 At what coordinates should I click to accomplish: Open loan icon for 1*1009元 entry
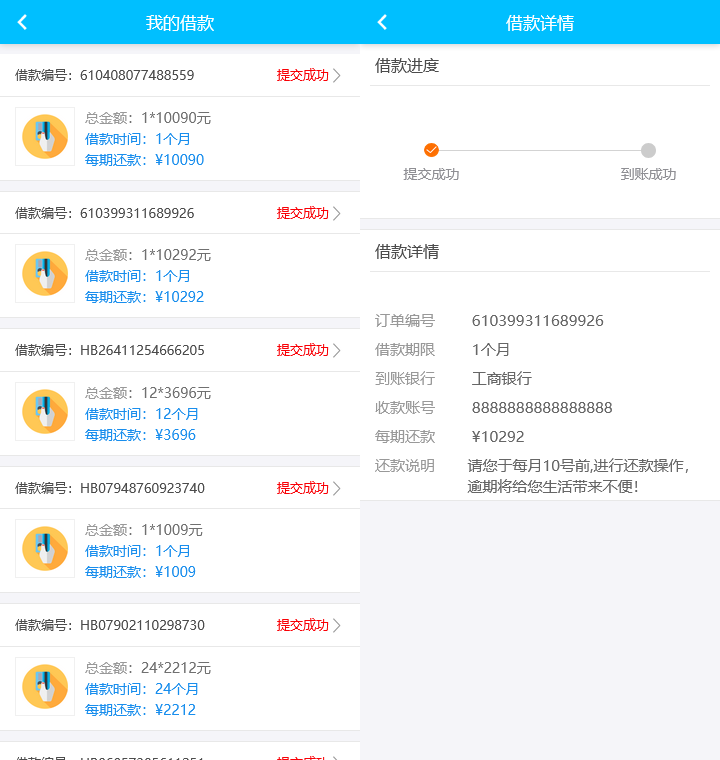[x=45, y=549]
